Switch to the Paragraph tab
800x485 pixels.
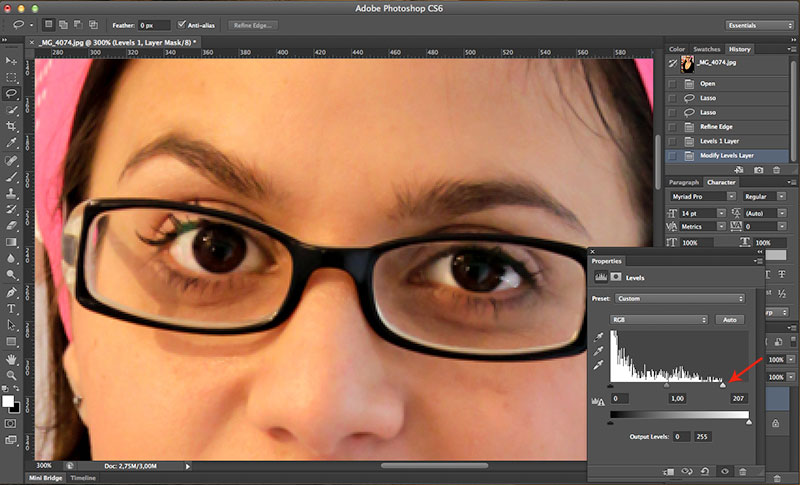[x=684, y=182]
